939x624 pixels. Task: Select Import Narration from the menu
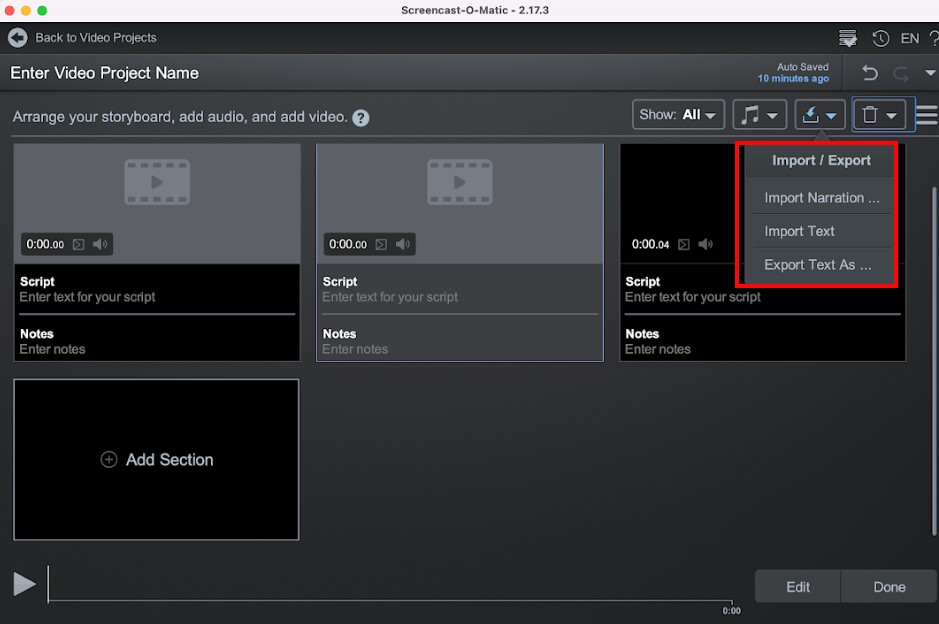coord(820,197)
